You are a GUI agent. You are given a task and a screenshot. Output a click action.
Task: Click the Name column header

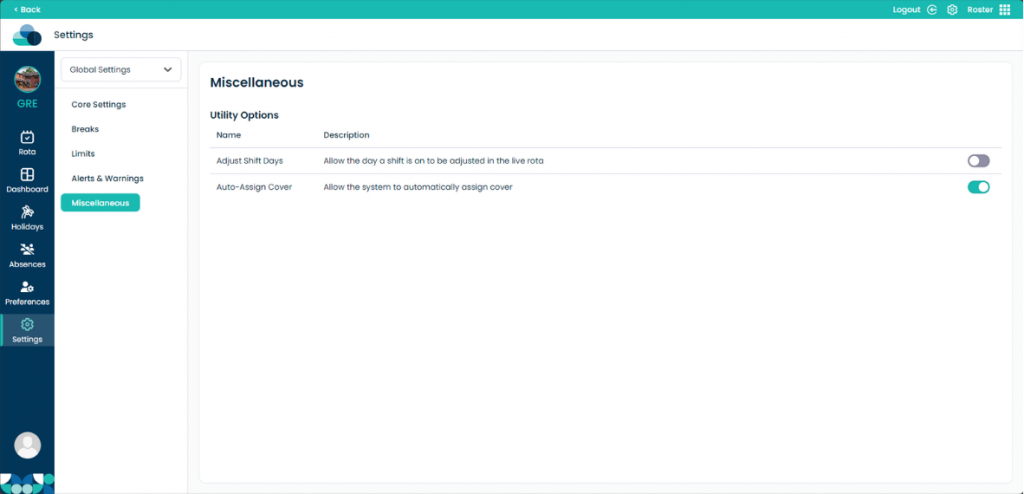pyautogui.click(x=229, y=135)
